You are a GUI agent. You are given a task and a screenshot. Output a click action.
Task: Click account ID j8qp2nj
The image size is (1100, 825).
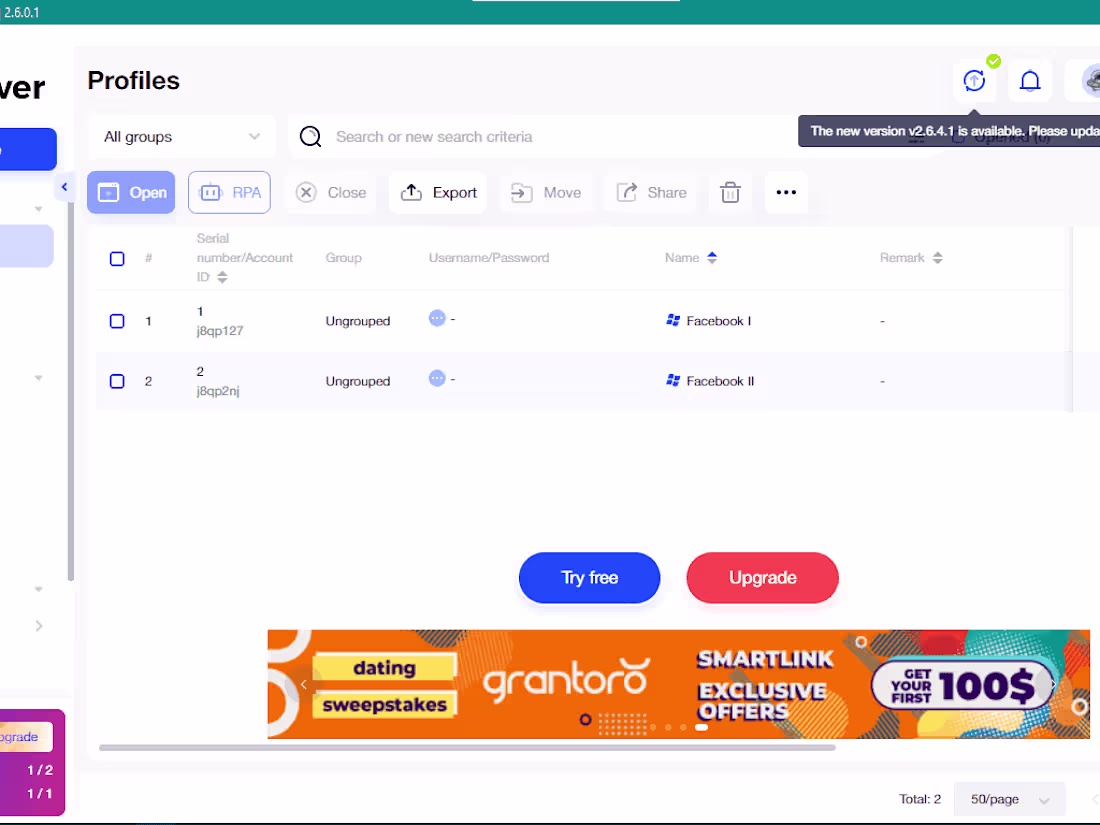coord(217,391)
